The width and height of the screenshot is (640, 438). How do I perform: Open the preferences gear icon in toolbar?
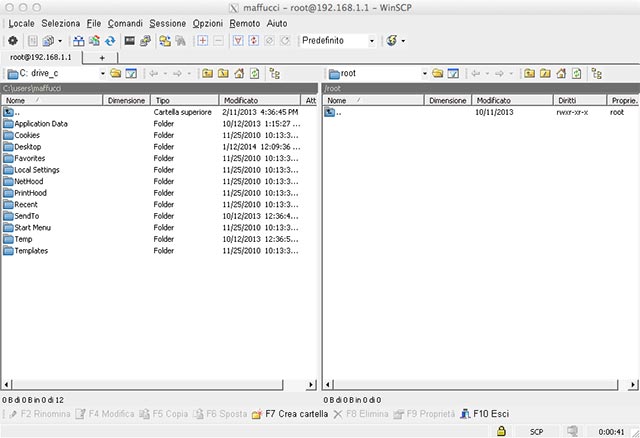pos(12,41)
